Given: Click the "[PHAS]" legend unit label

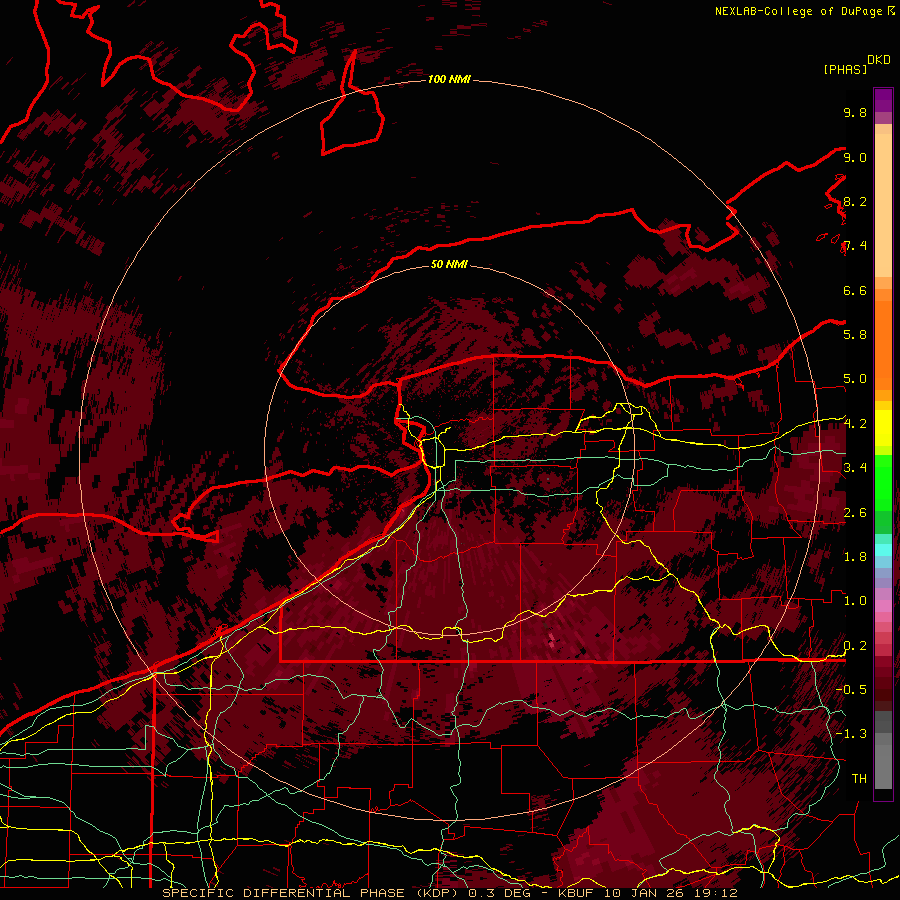Looking at the screenshot, I should point(845,69).
